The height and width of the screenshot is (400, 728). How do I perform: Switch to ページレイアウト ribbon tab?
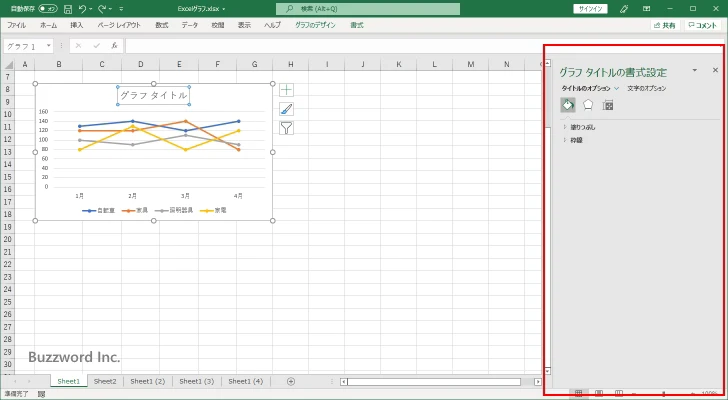coord(119,25)
